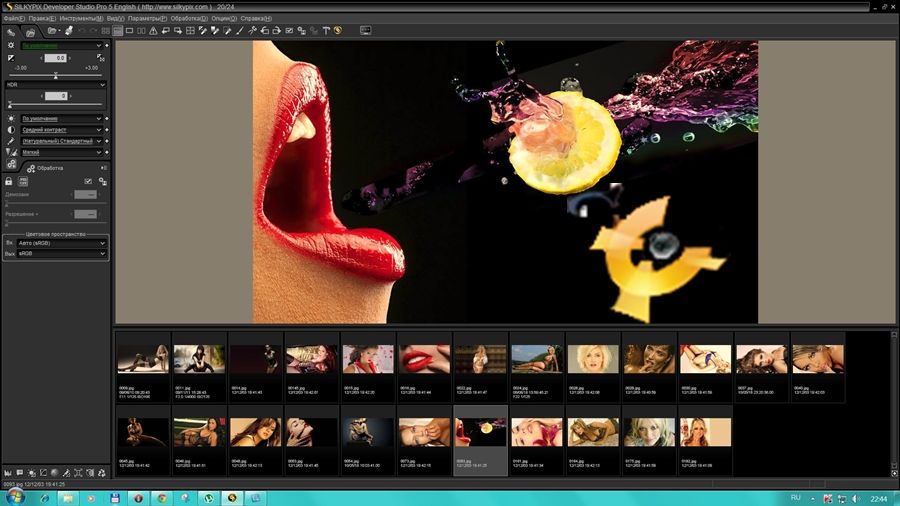Open the Файл menu
Image resolution: width=900 pixels, height=506 pixels.
(14, 18)
